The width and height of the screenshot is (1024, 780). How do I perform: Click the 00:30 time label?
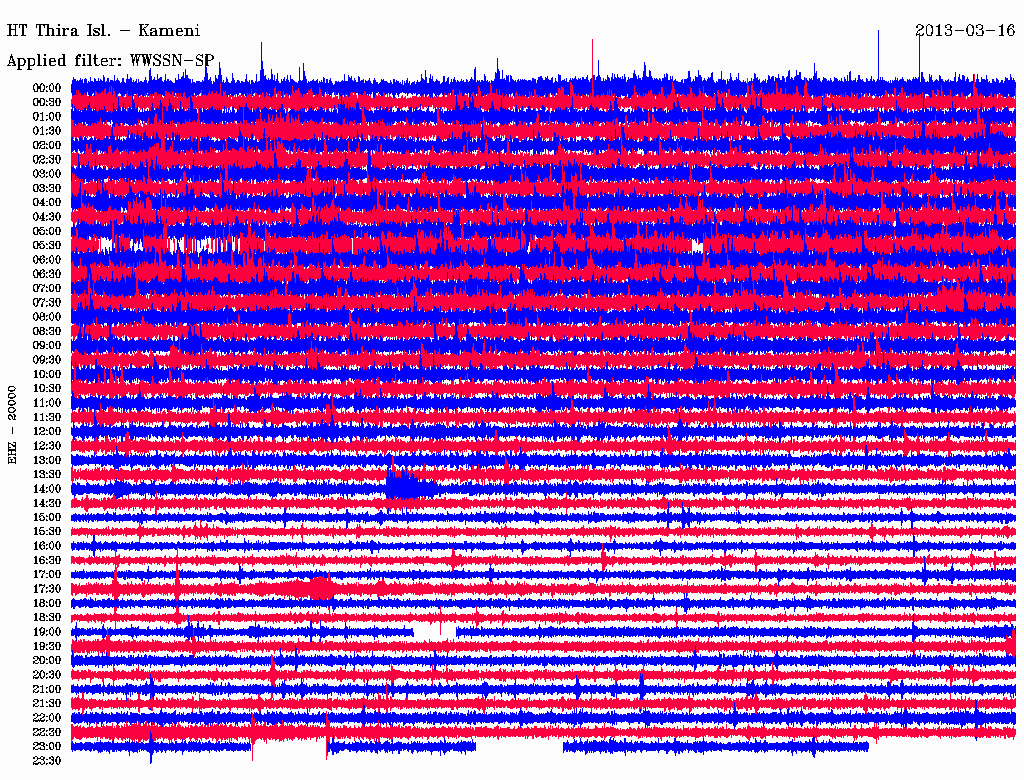pos(47,102)
